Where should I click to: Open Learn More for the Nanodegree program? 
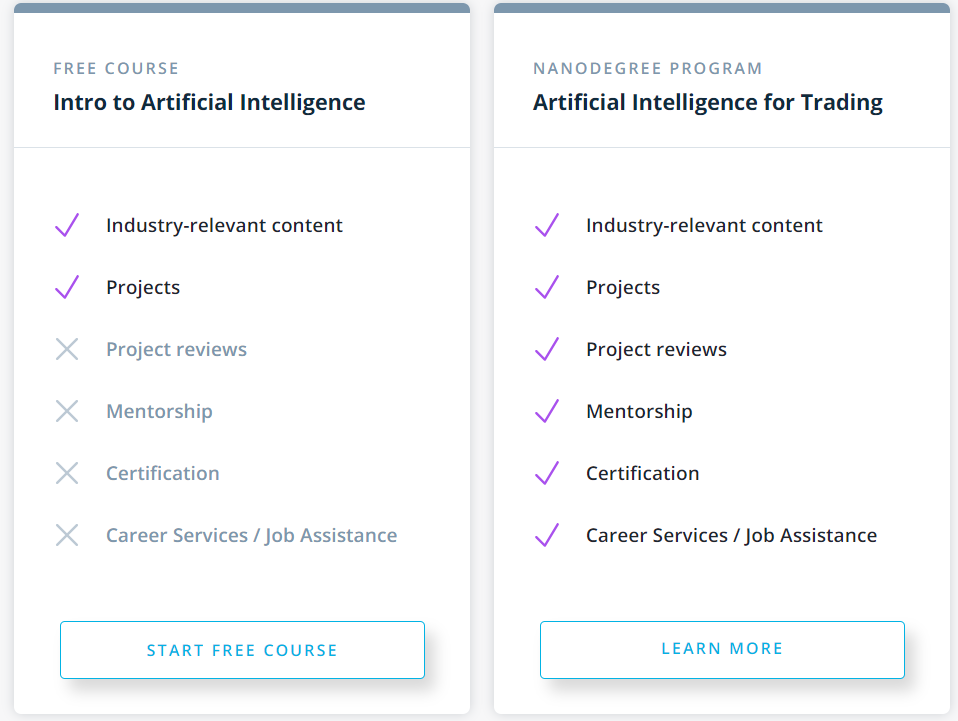722,650
